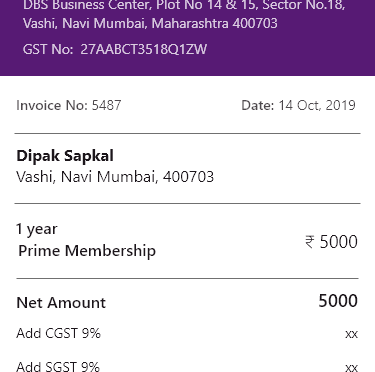Click the ₹ 5000 item price
Image resolution: width=375 pixels, height=372 pixels.
331,242
